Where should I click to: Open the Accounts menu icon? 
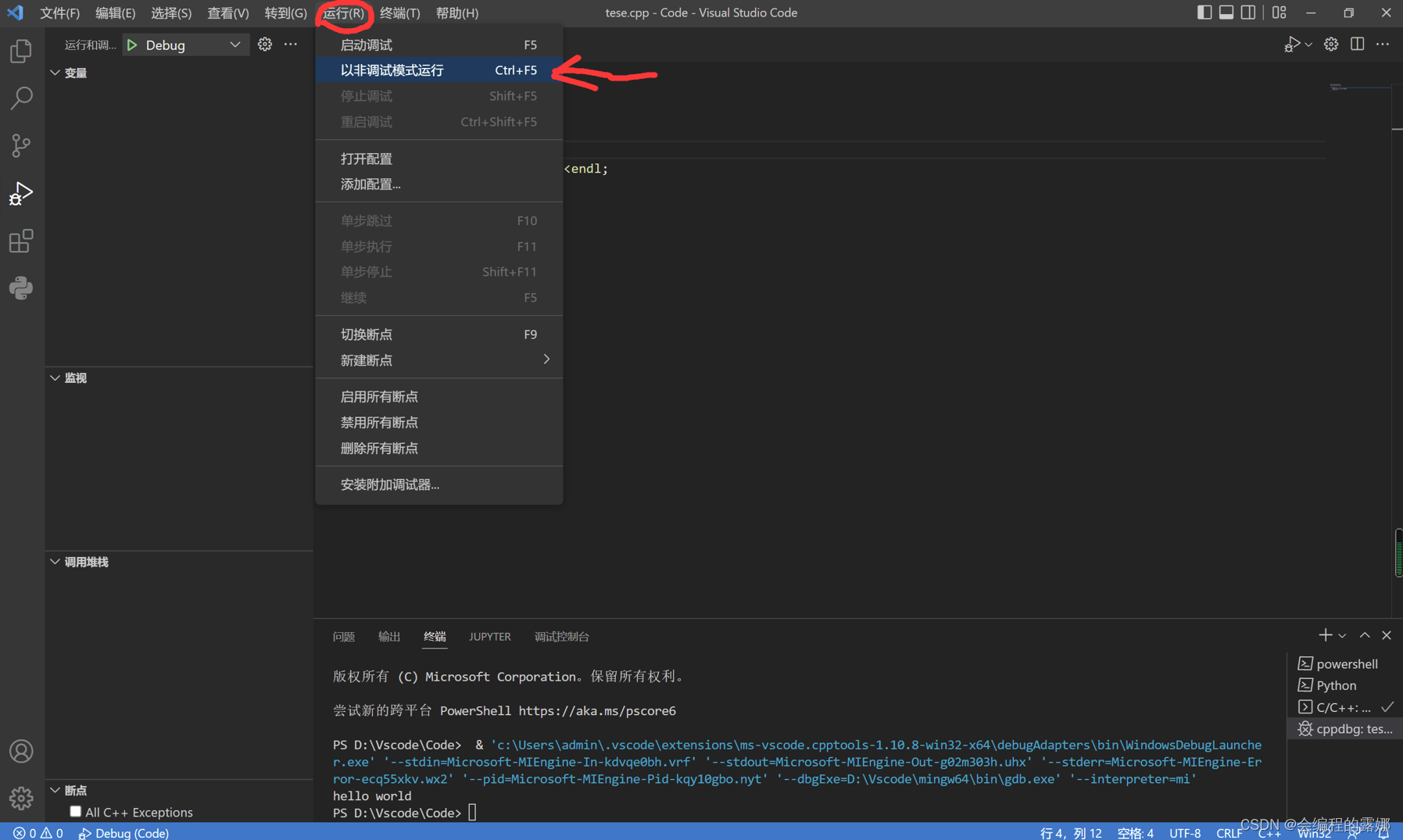[x=21, y=751]
